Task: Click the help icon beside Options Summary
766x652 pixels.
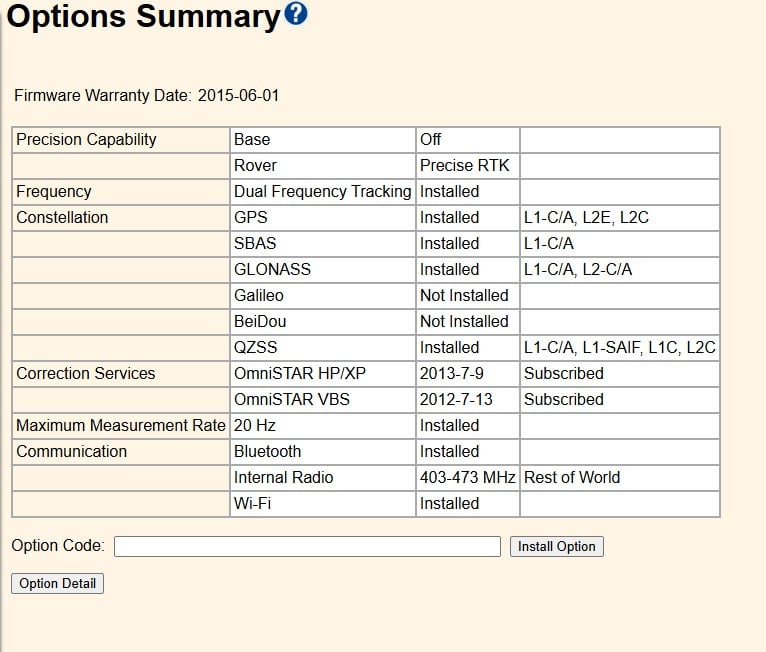Action: [296, 14]
